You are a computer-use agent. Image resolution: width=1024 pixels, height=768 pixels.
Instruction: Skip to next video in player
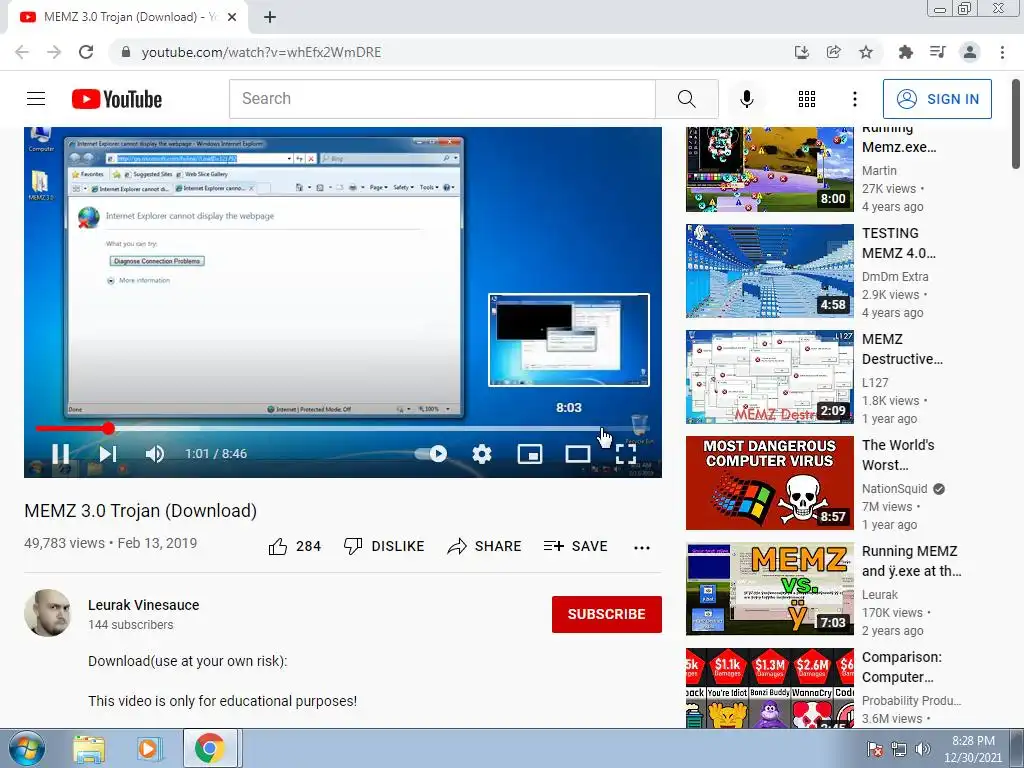[108, 453]
